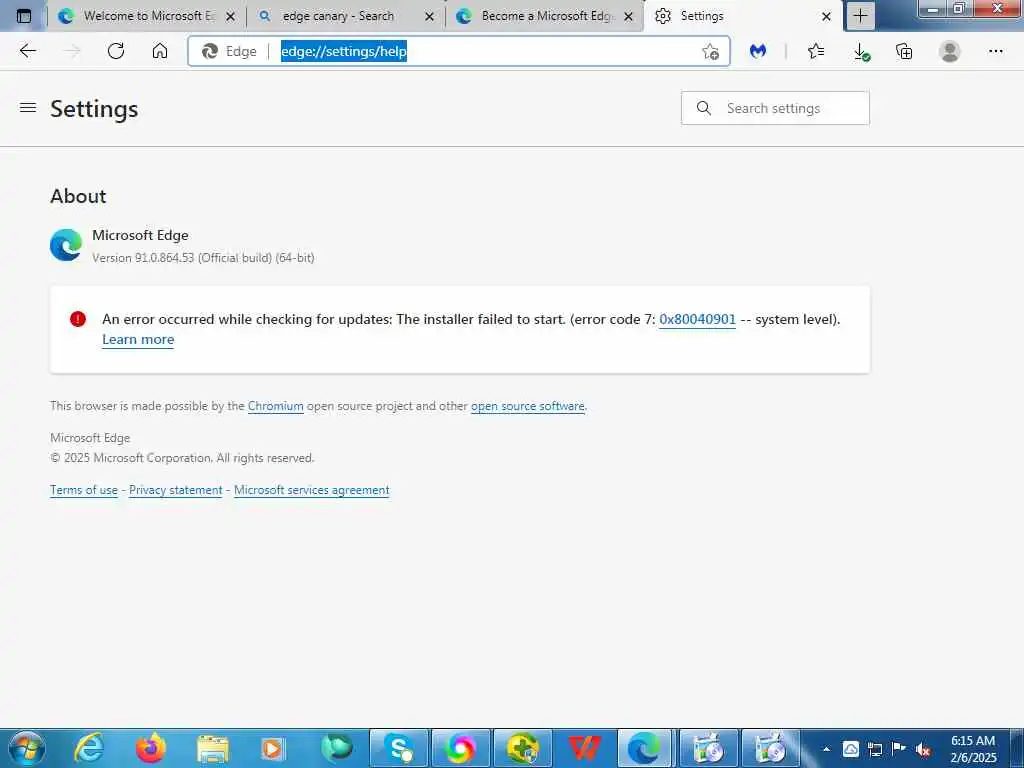Add this page to favorites star icon
This screenshot has height=768, width=1024.
click(x=711, y=52)
